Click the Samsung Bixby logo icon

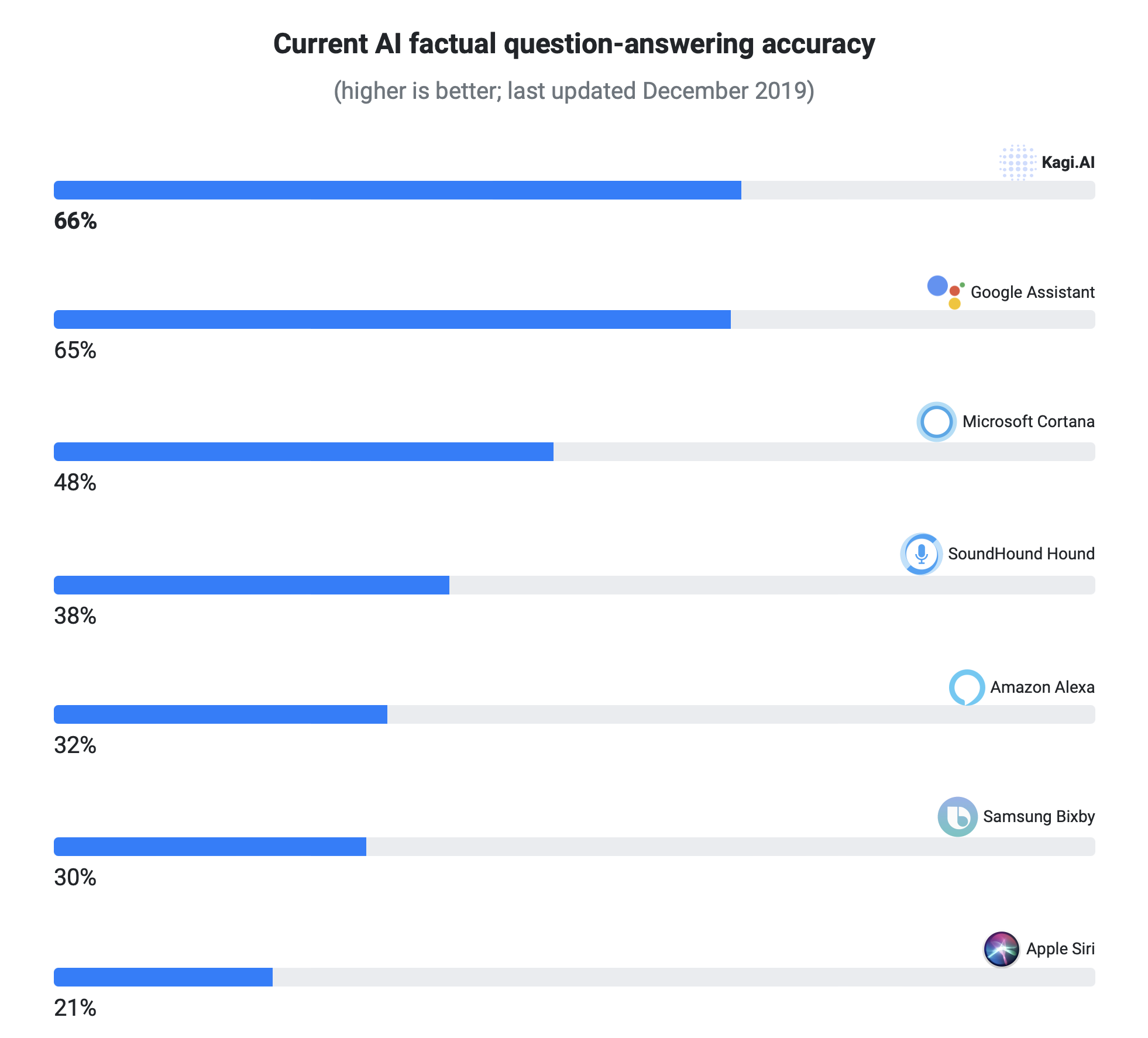957,816
